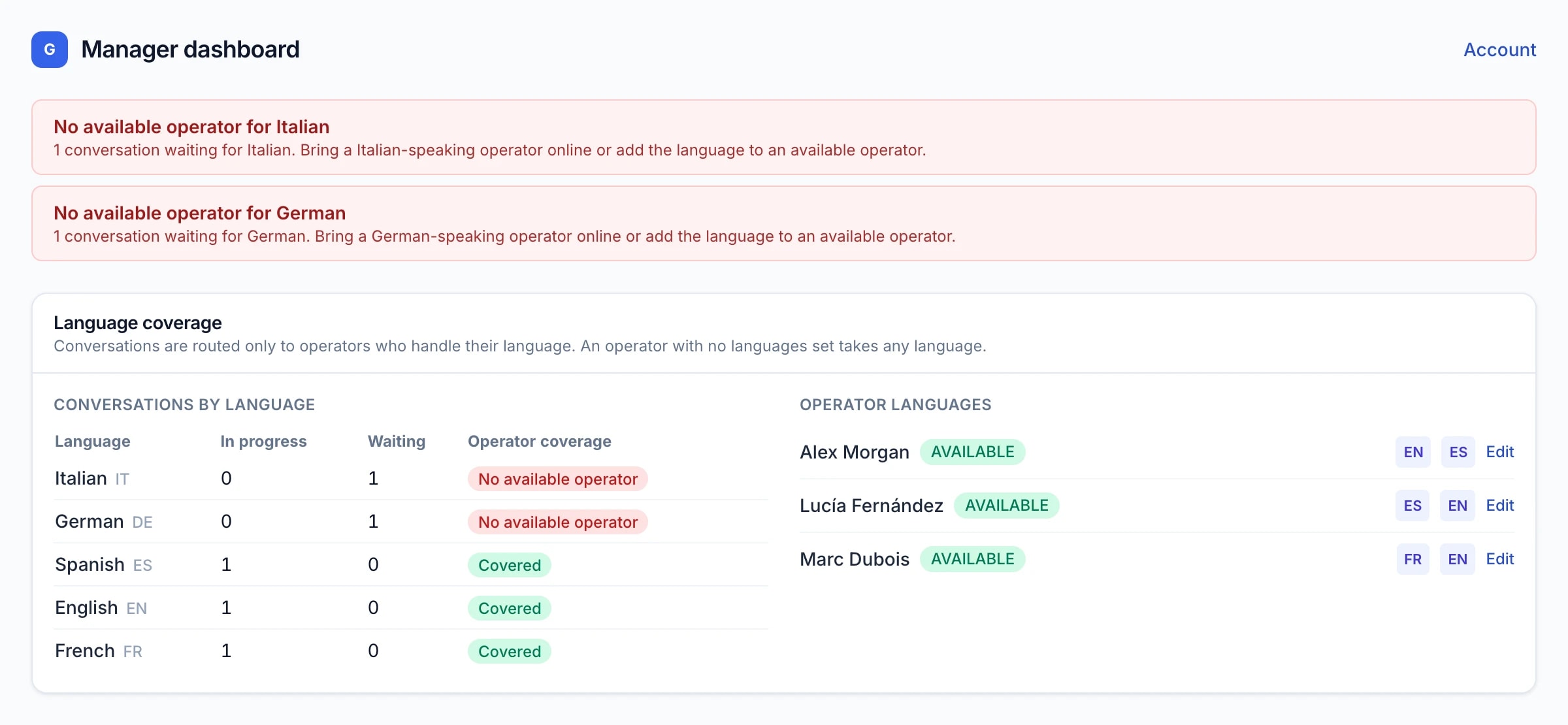Image resolution: width=1568 pixels, height=725 pixels.
Task: Click French's in-progress count of 1
Action: pyautogui.click(x=226, y=651)
